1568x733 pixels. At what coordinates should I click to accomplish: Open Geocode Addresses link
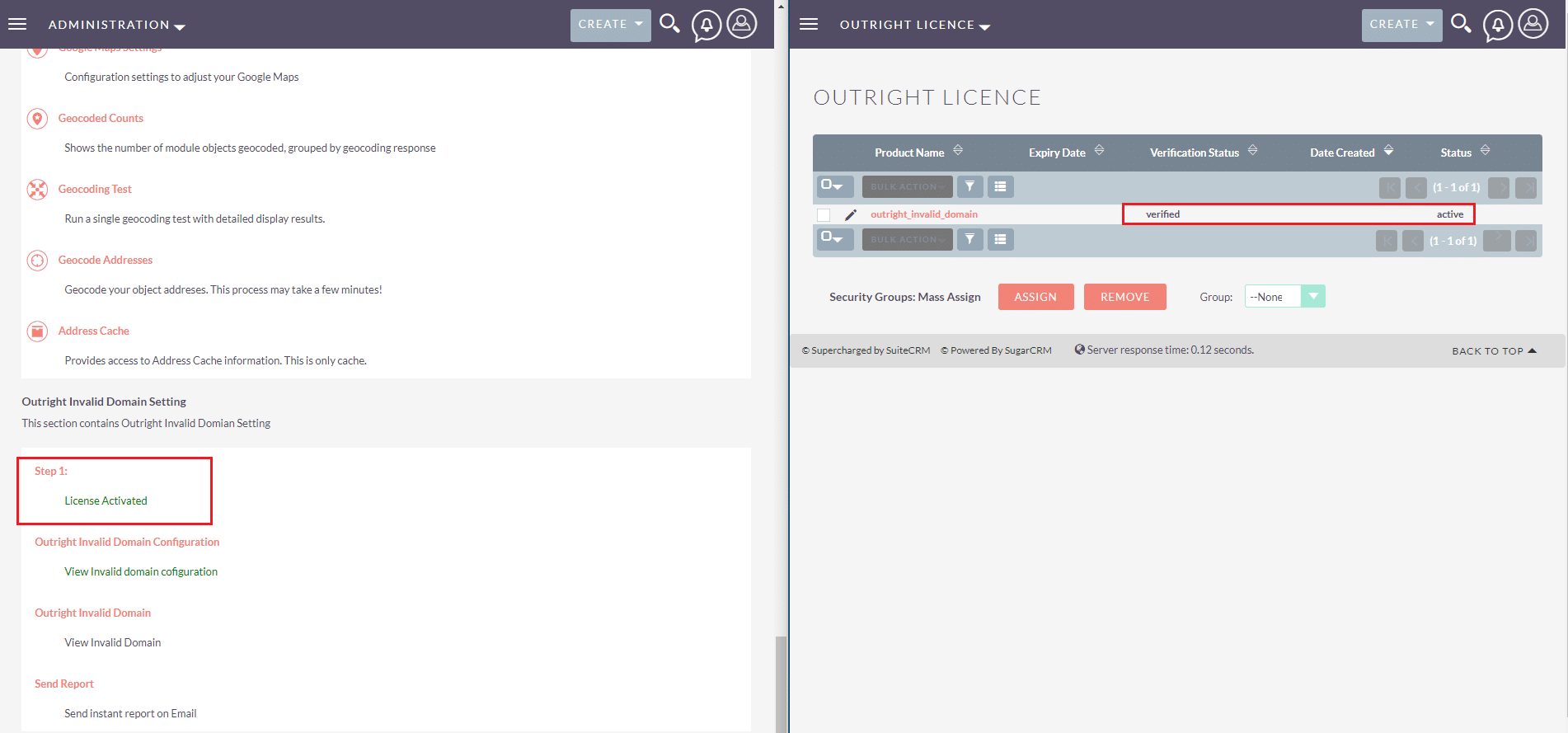106,261
